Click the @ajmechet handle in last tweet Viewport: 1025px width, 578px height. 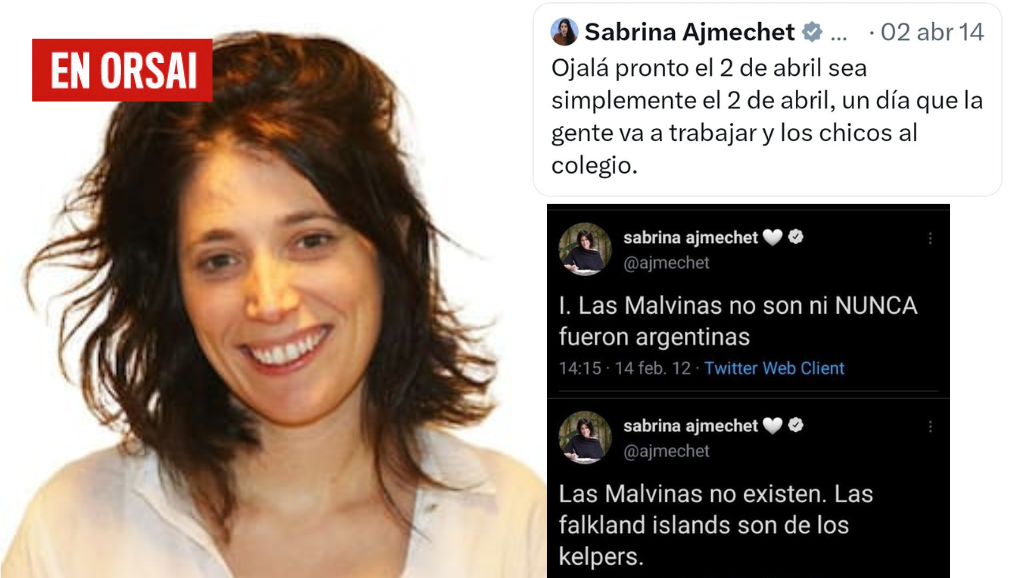[x=666, y=451]
